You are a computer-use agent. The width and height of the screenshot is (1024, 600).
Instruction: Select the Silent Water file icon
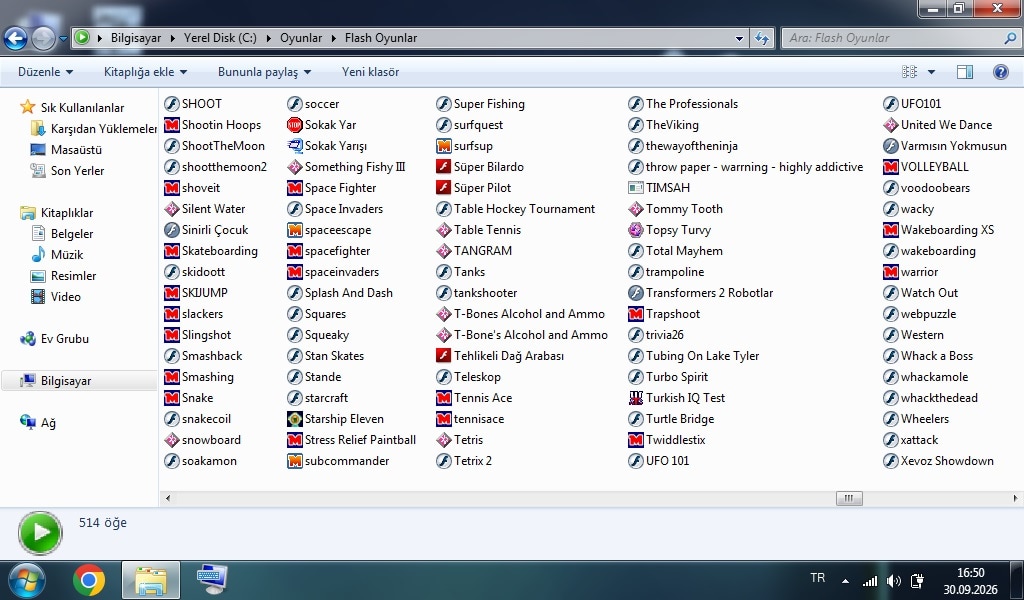tap(172, 209)
